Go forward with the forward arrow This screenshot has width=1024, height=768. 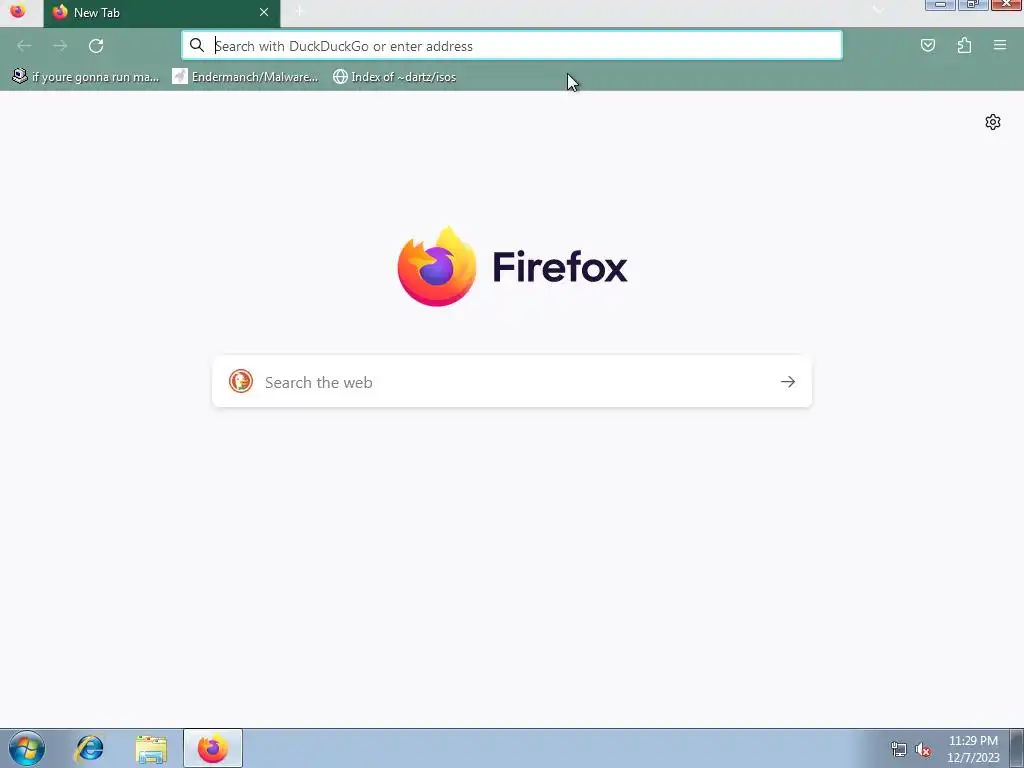coord(60,46)
